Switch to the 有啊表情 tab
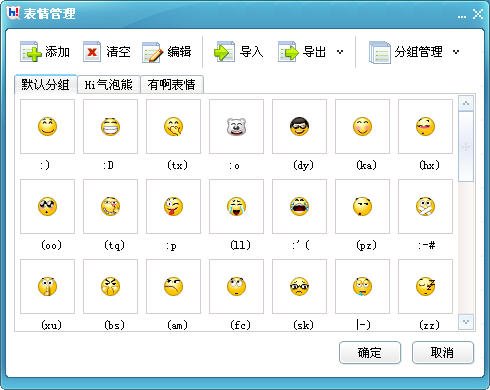This screenshot has height=390, width=490. point(172,85)
